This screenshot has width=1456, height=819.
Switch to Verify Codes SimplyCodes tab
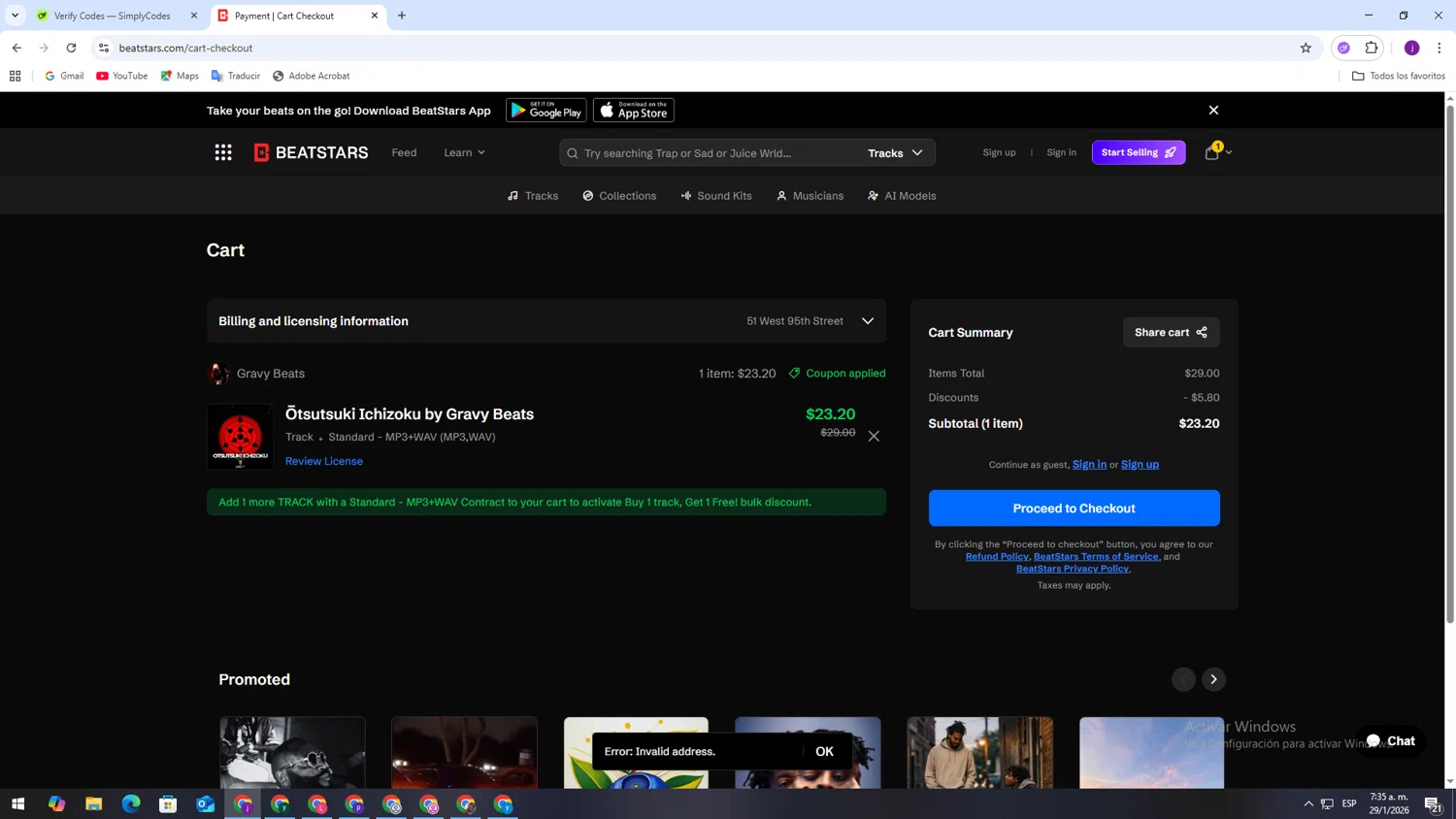[x=115, y=16]
